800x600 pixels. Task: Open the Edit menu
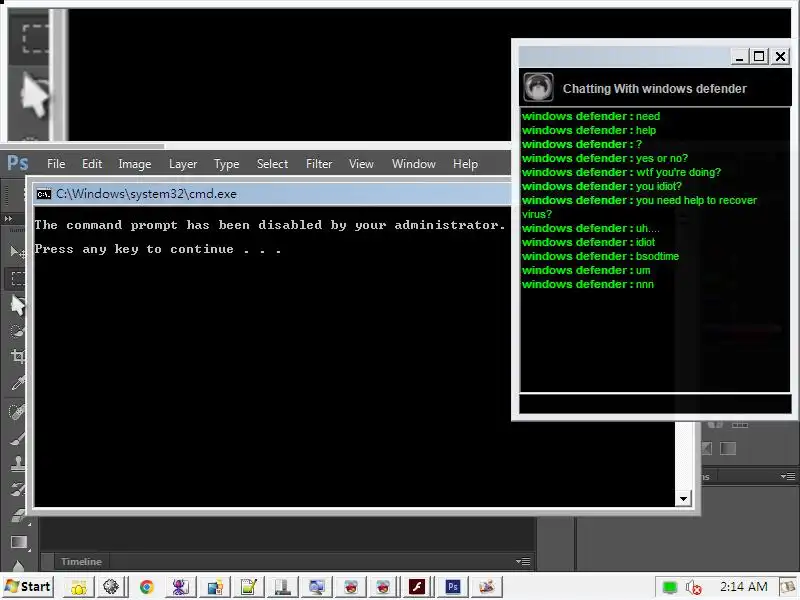pos(92,164)
